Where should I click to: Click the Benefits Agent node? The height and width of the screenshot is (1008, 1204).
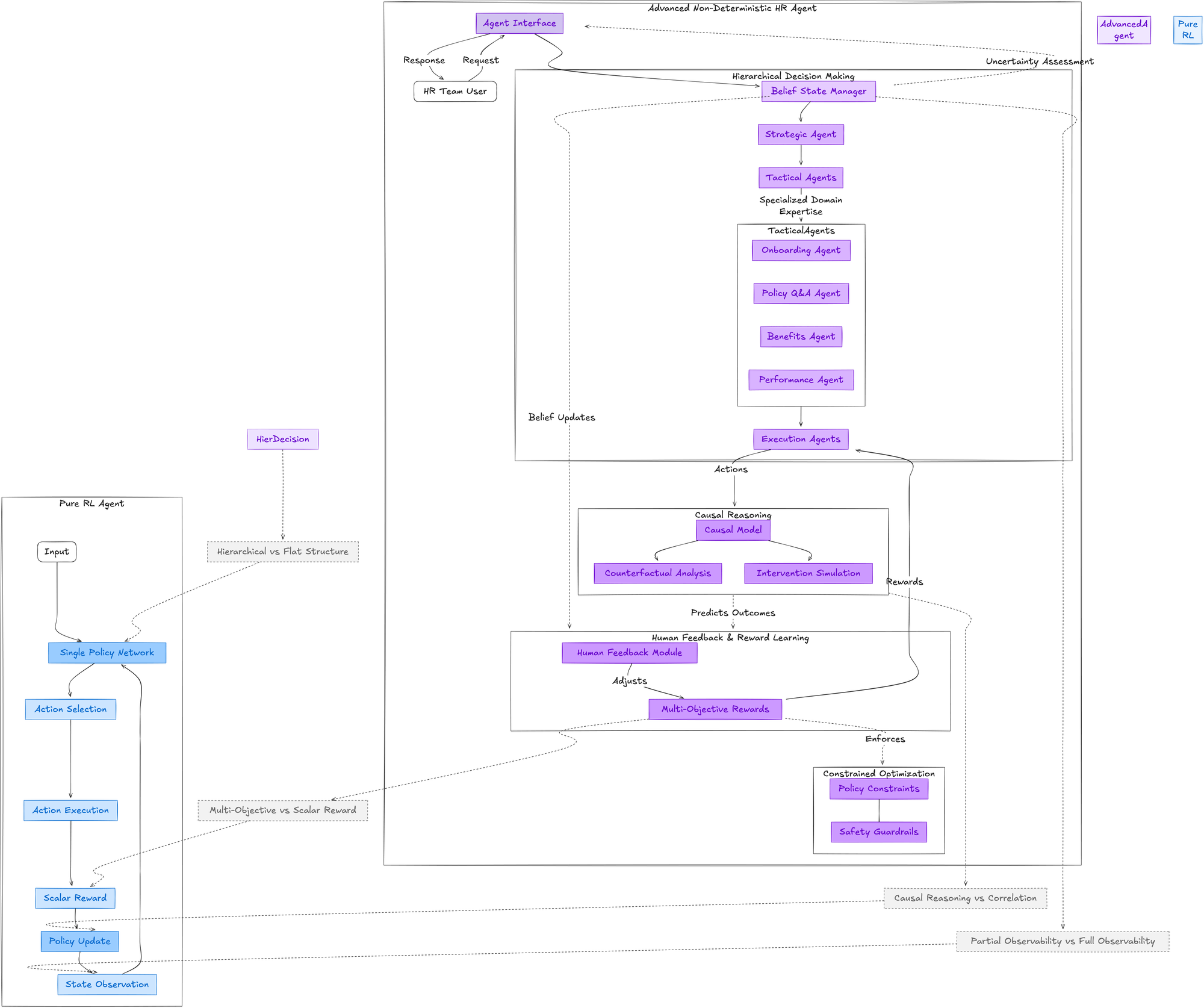point(801,337)
